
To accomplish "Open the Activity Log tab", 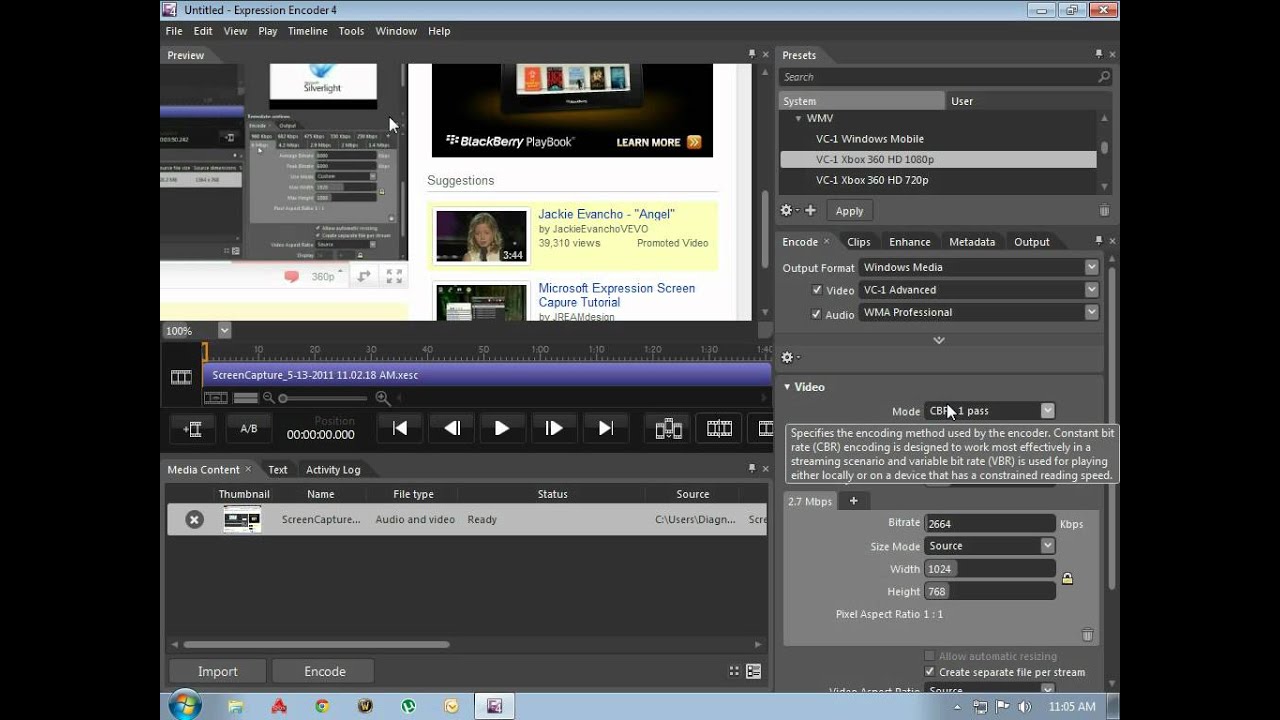I will click(x=333, y=470).
